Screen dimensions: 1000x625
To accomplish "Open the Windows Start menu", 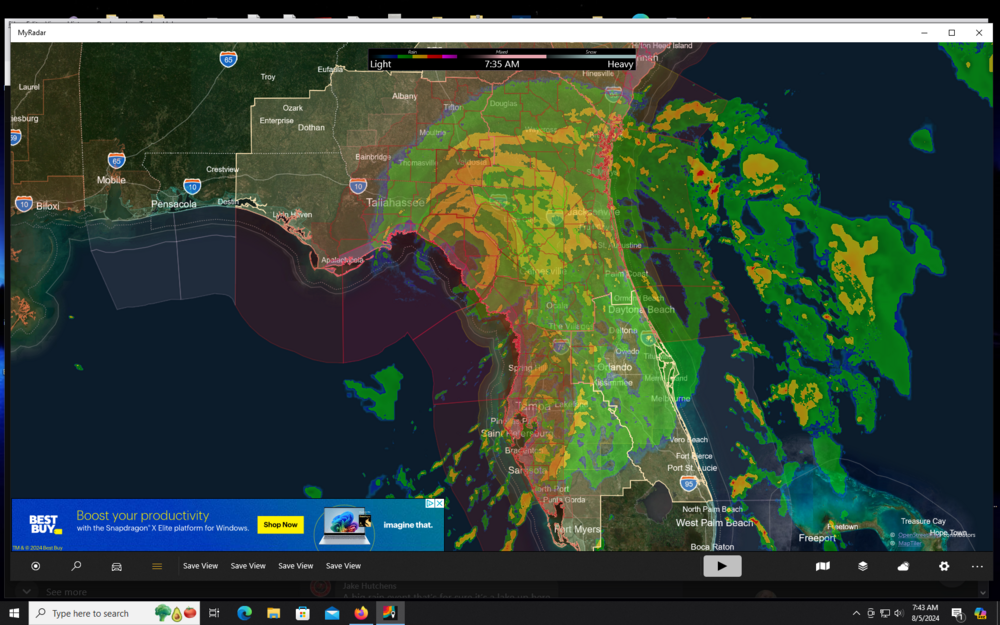I will 14,613.
